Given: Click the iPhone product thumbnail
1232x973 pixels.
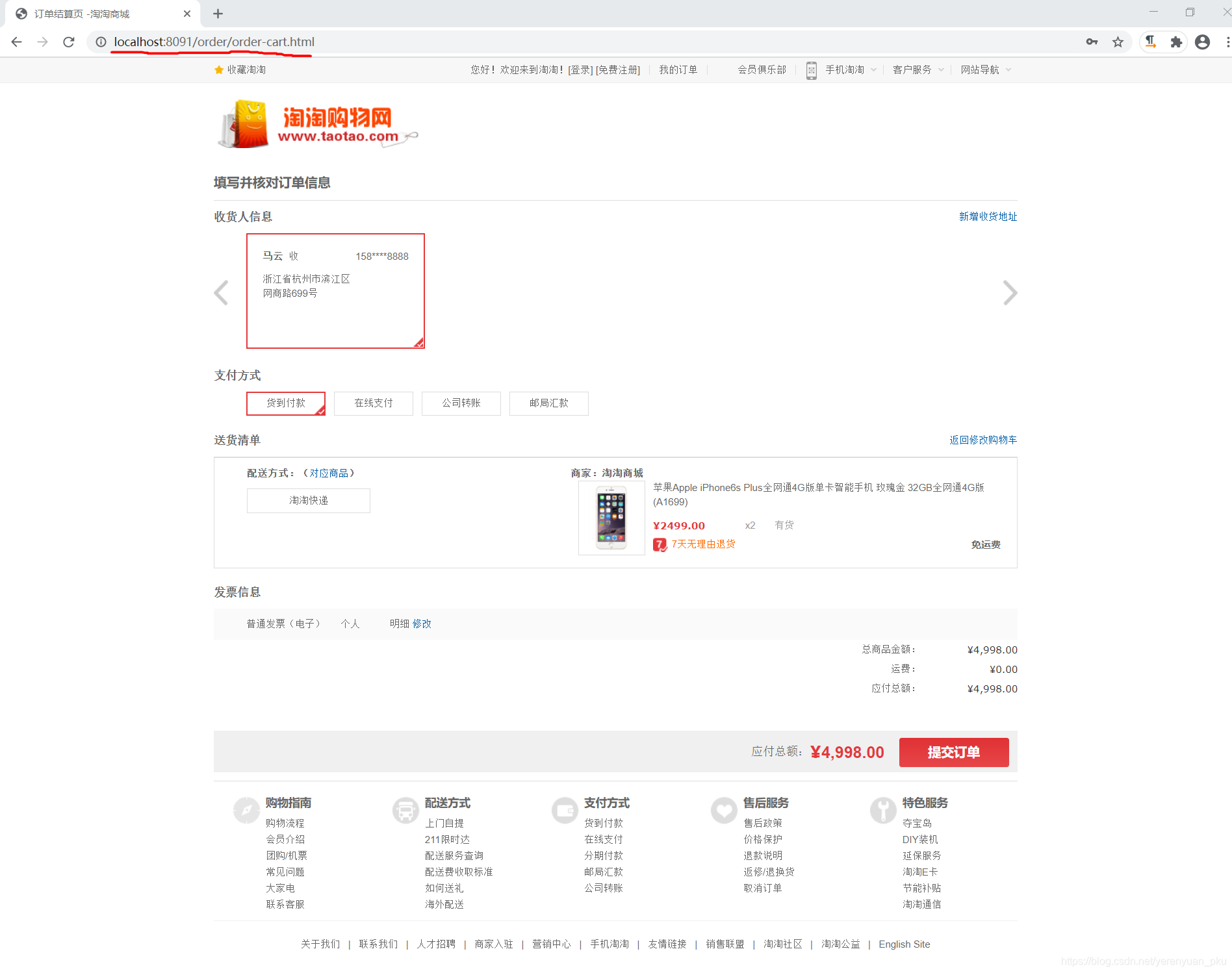Looking at the screenshot, I should [x=611, y=518].
